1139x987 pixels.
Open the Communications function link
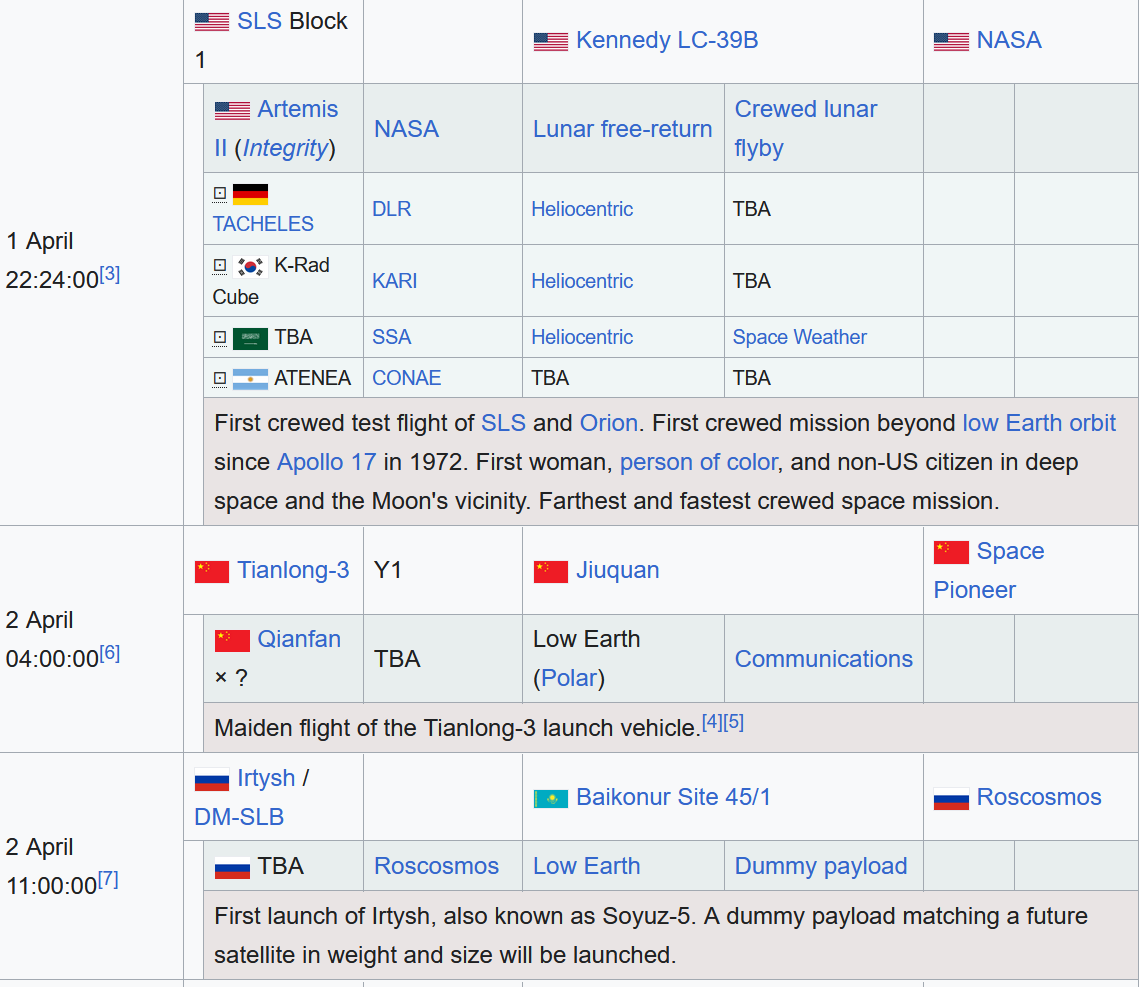coord(824,659)
